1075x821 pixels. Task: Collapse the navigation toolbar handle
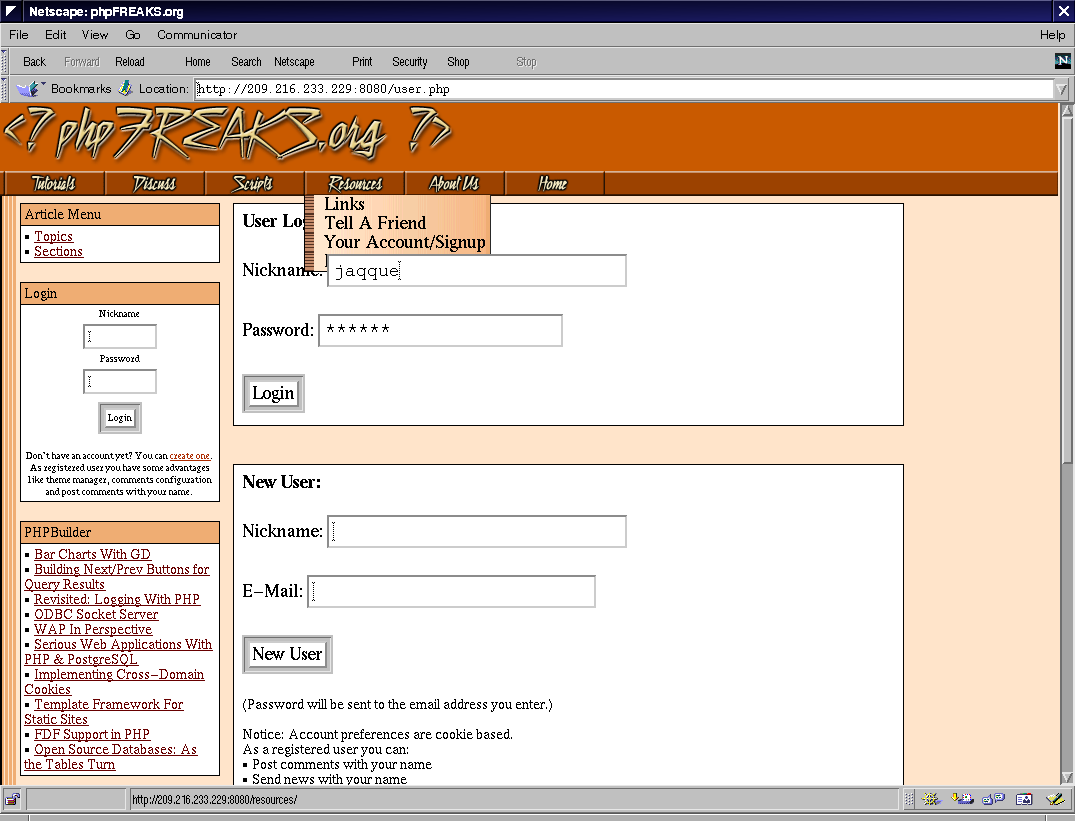click(x=4, y=61)
